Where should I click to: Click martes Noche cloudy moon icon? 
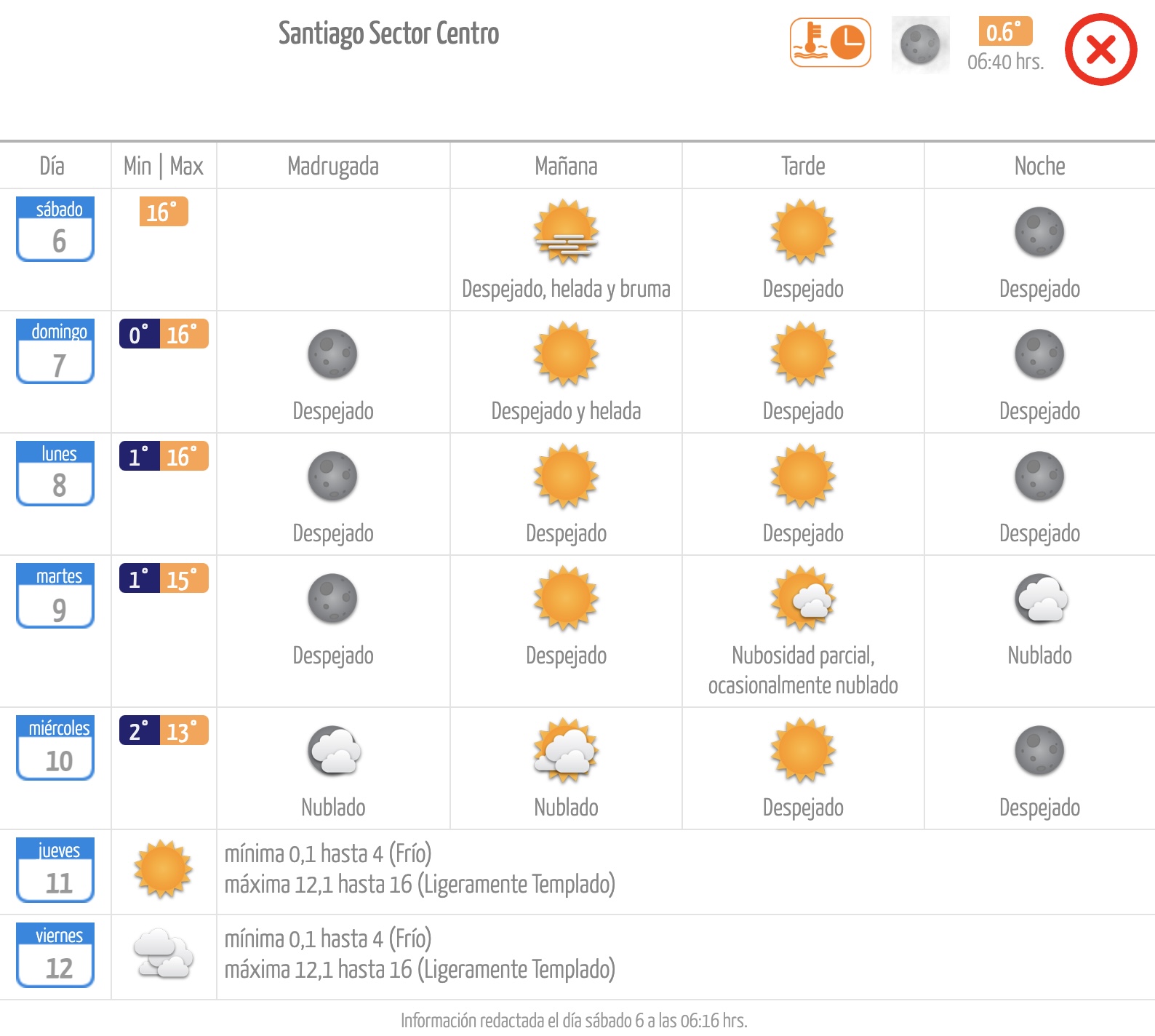click(x=1041, y=599)
